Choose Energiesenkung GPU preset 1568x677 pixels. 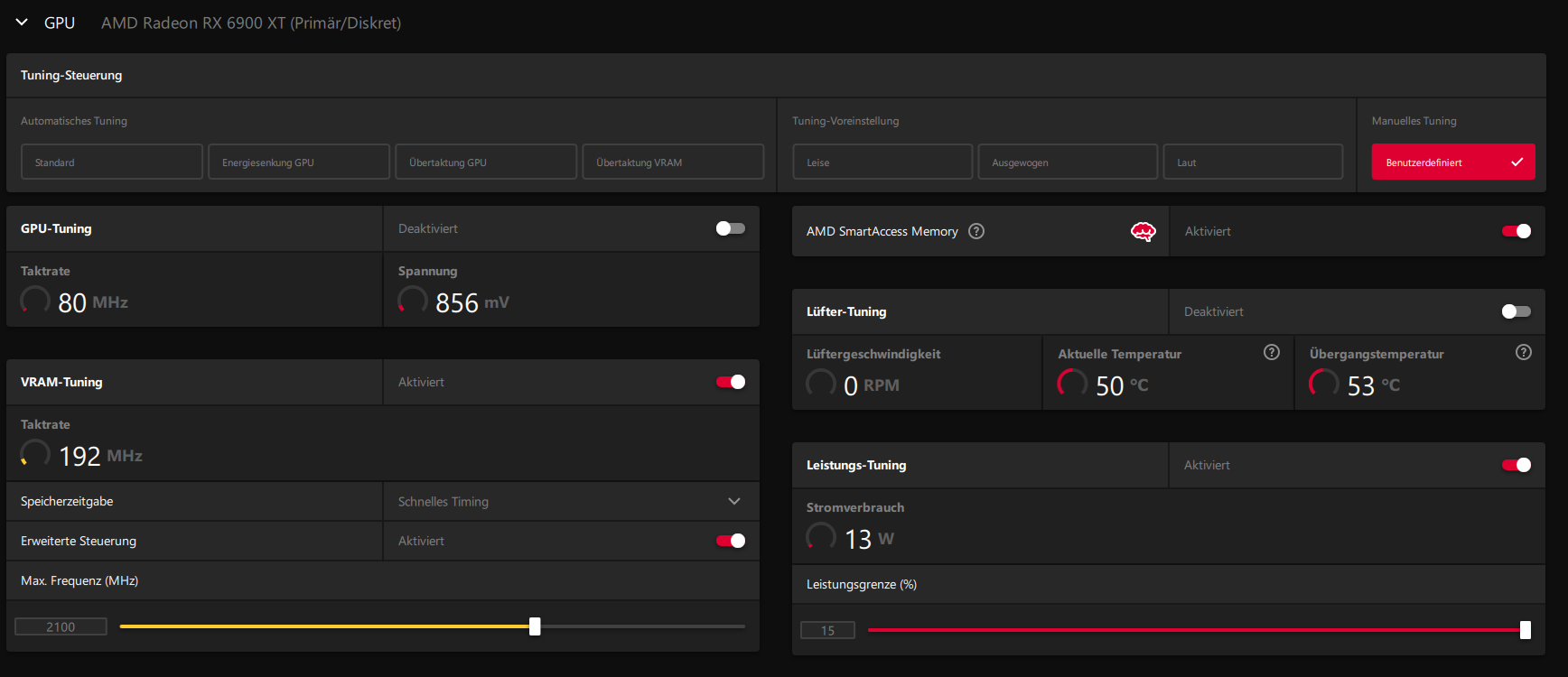coord(299,162)
